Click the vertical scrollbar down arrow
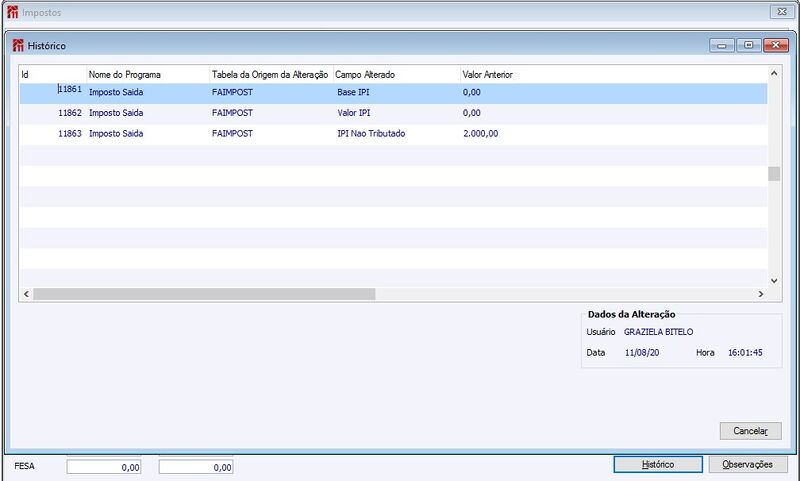 774,281
